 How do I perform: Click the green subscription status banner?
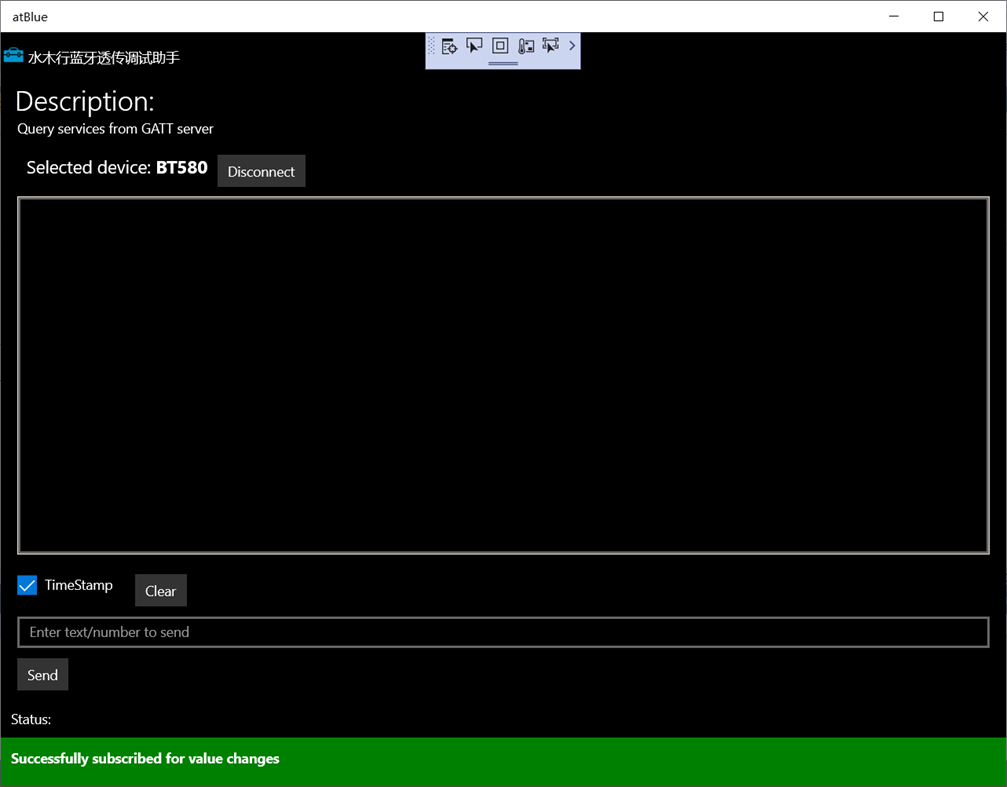pyautogui.click(x=500, y=758)
